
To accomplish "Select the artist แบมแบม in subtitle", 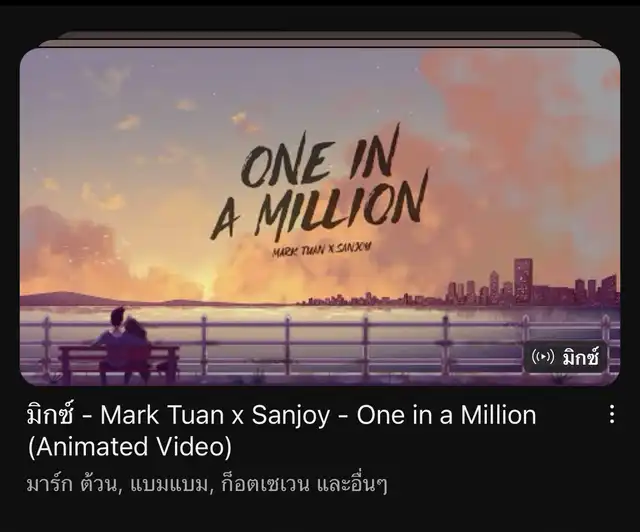I will pos(169,485).
